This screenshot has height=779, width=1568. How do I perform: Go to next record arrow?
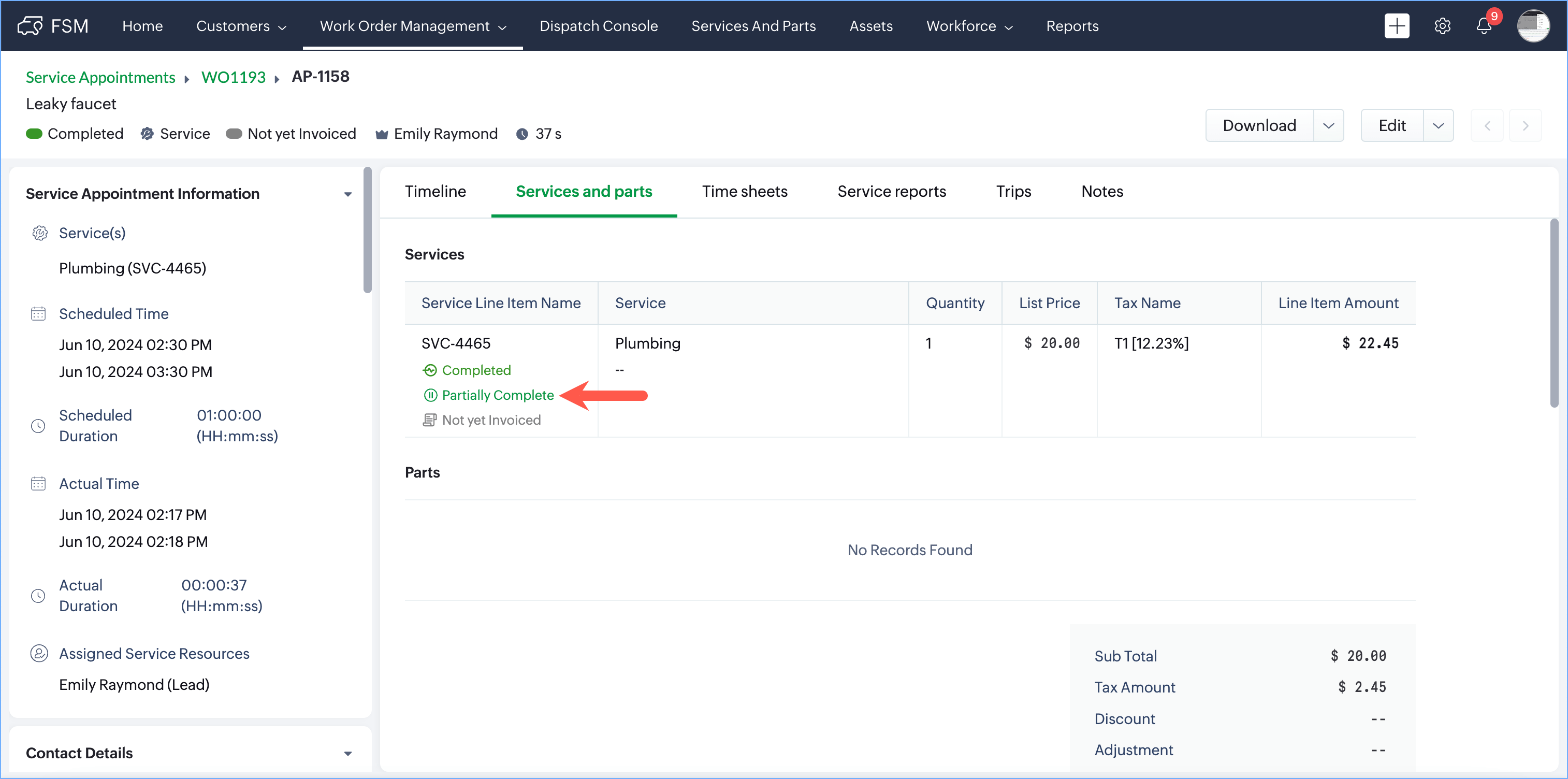click(x=1525, y=125)
